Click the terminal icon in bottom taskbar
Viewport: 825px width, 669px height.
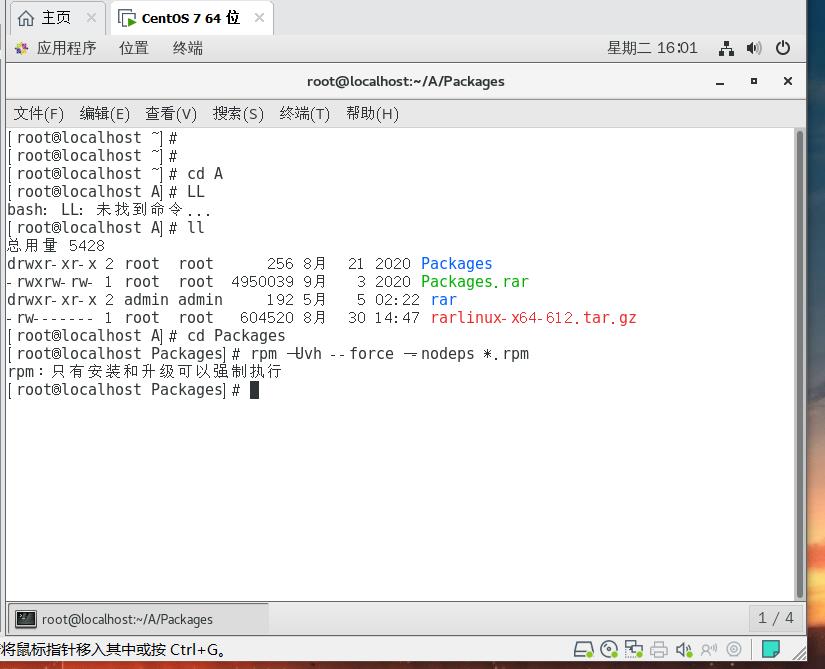click(25, 619)
